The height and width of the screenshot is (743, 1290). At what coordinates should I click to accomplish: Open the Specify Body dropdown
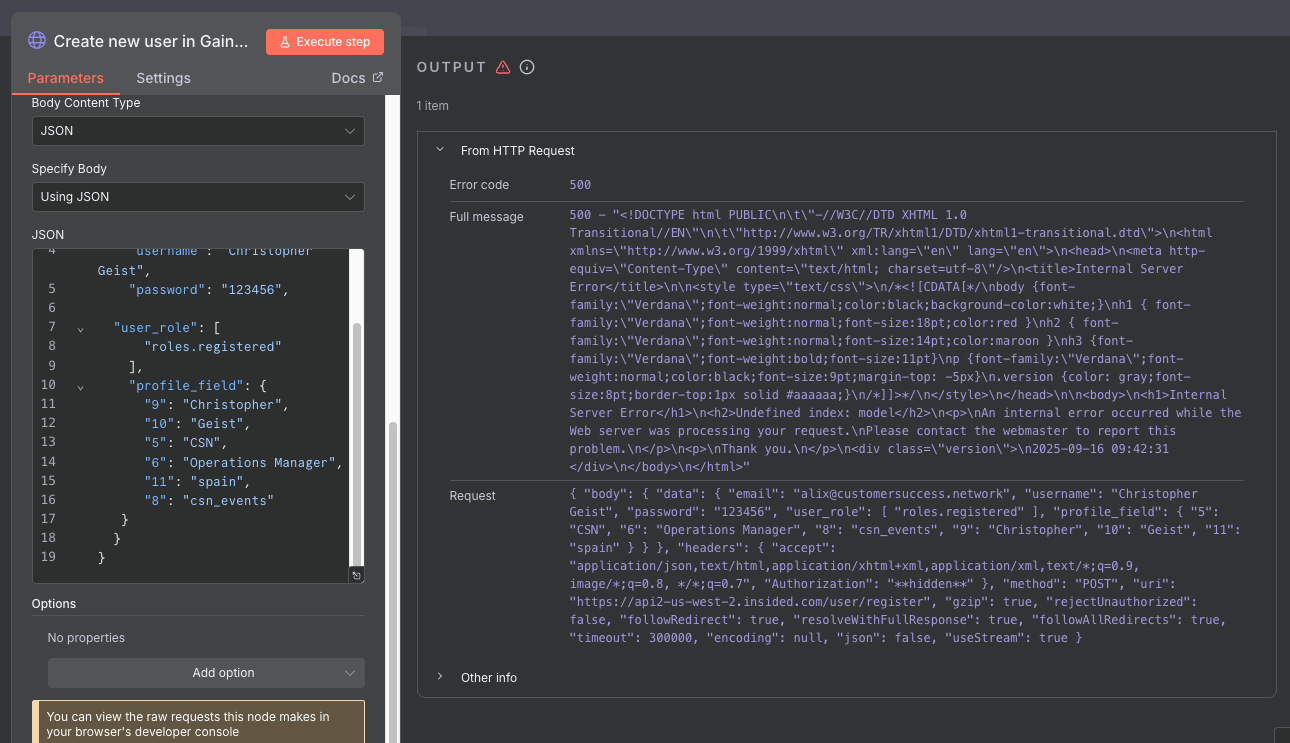(198, 197)
